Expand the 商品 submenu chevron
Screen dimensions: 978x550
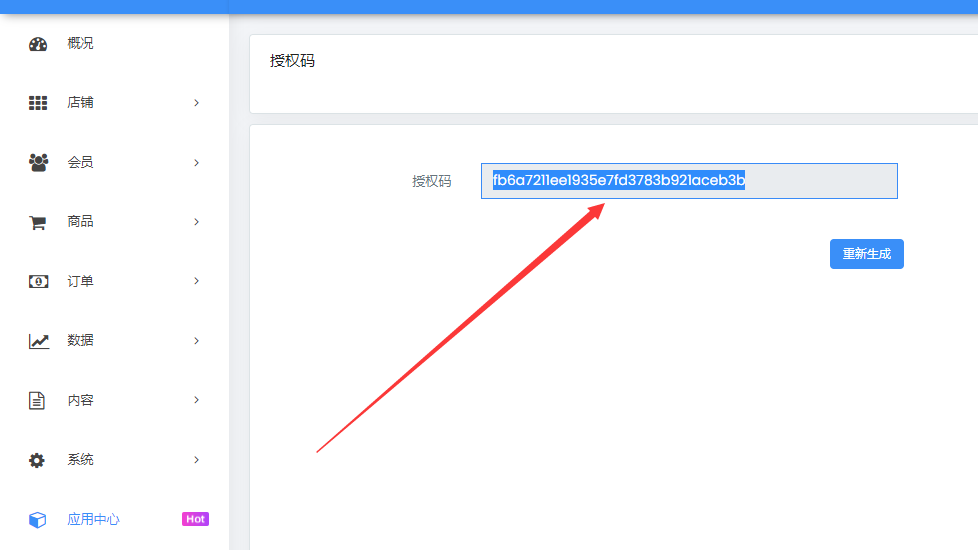tap(196, 222)
